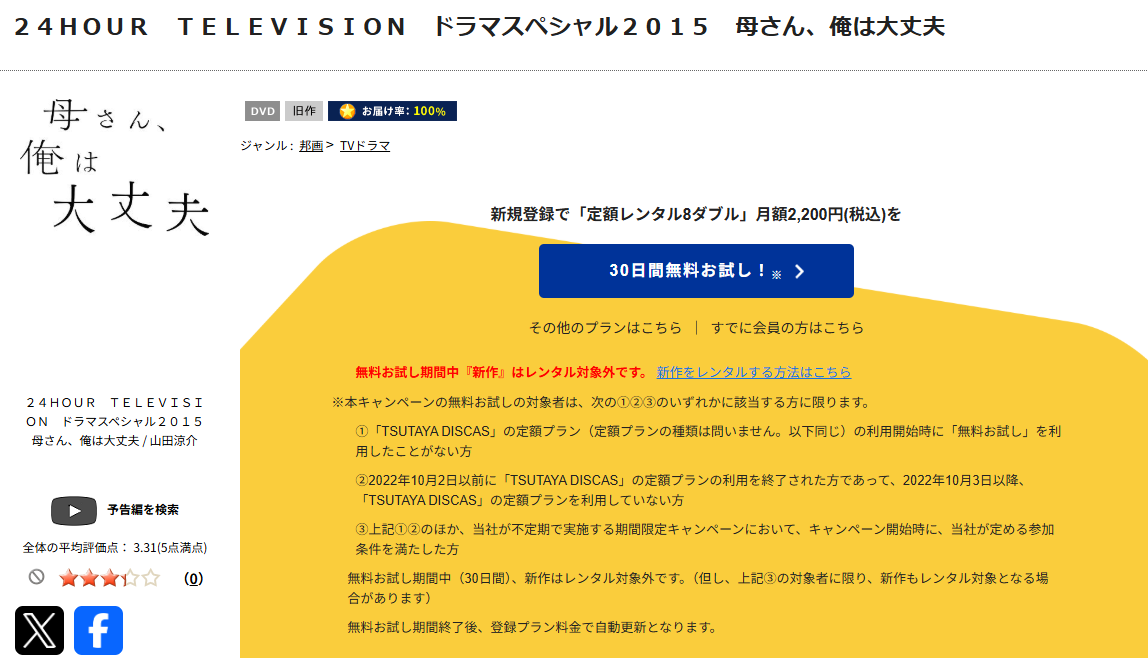This screenshot has height=658, width=1148.
Task: Open the 邦画 genre link
Action: [311, 146]
